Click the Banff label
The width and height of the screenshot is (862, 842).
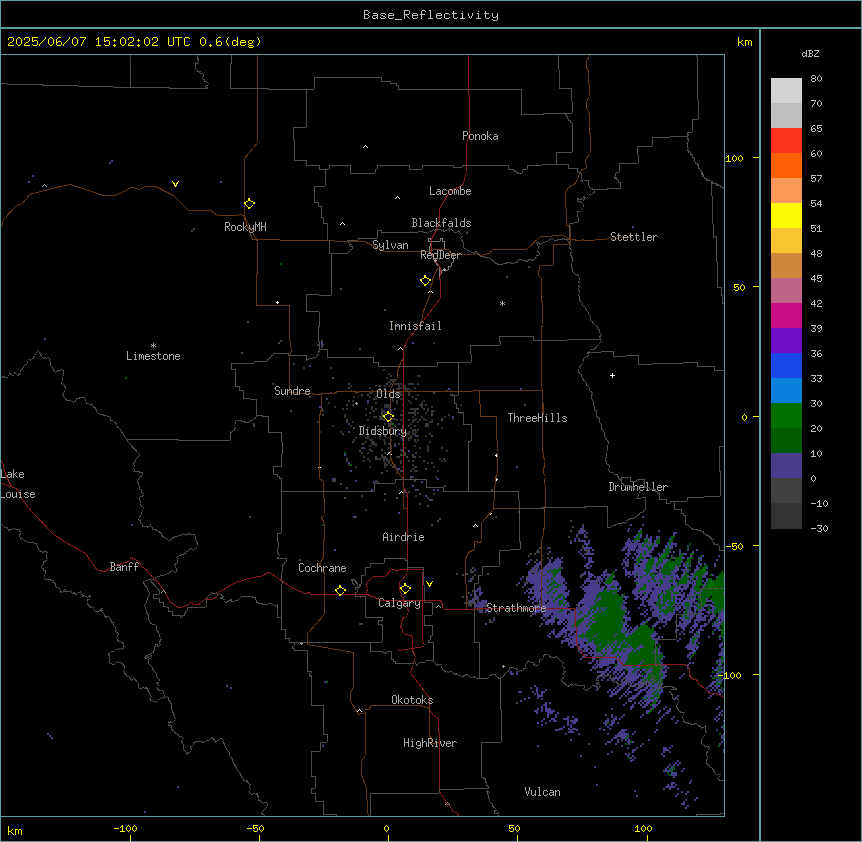pyautogui.click(x=124, y=567)
